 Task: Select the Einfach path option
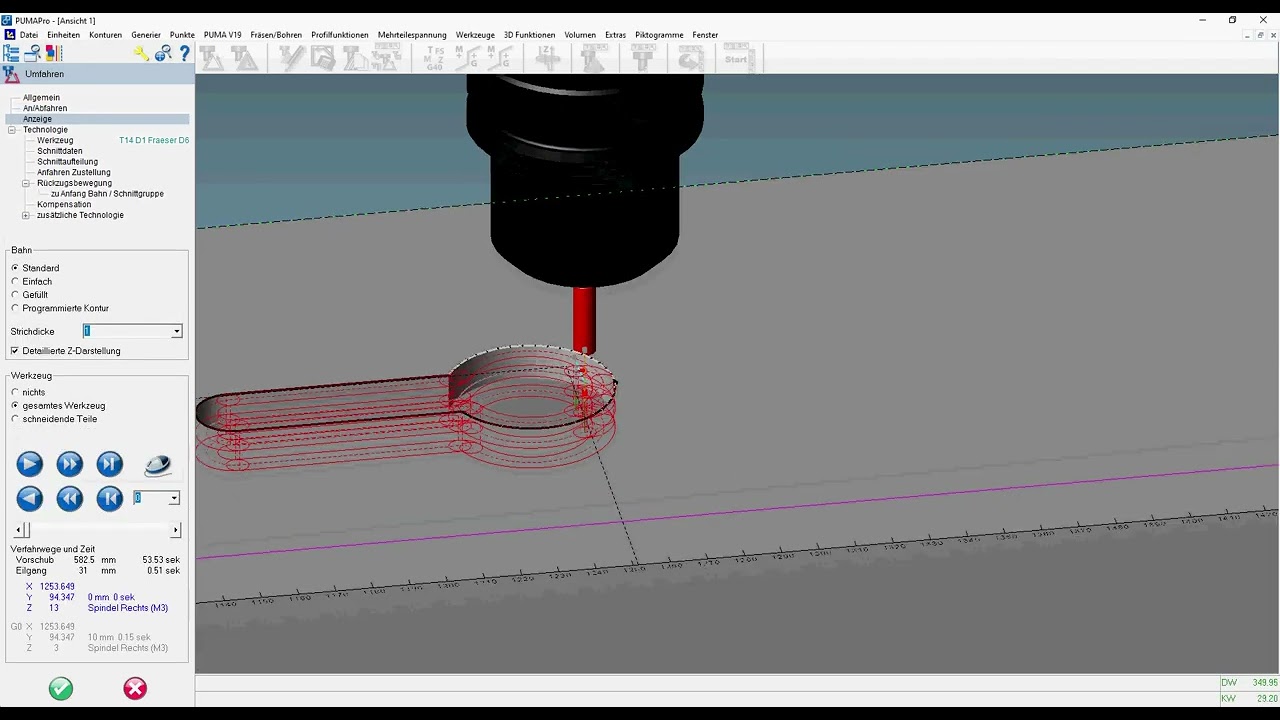click(x=15, y=282)
